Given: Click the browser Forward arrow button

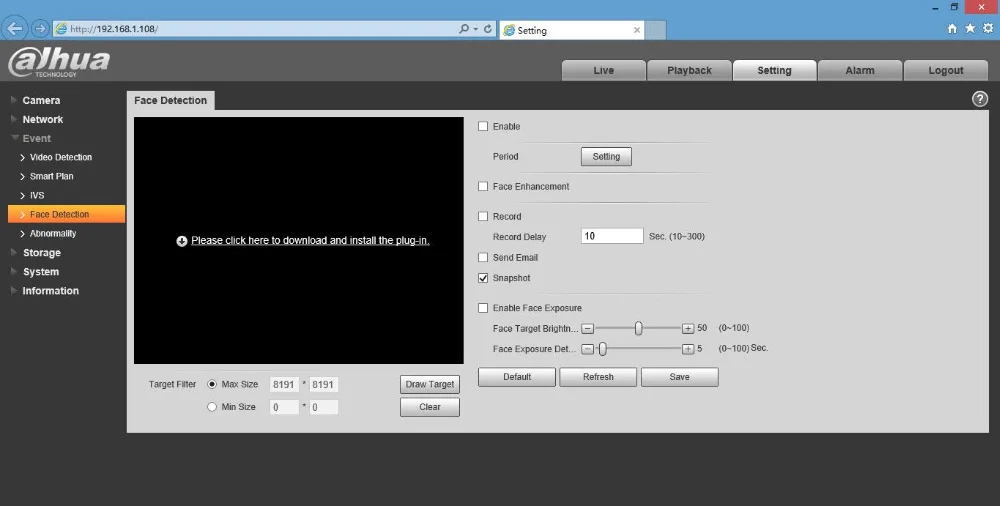Looking at the screenshot, I should (40, 29).
